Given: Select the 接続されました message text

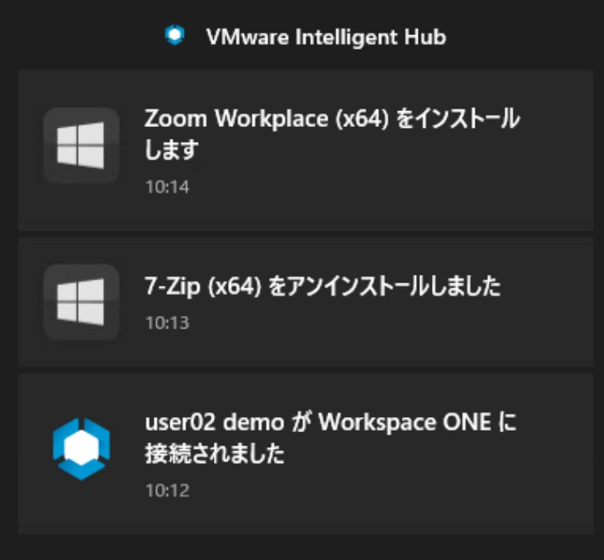Looking at the screenshot, I should coord(215,453).
